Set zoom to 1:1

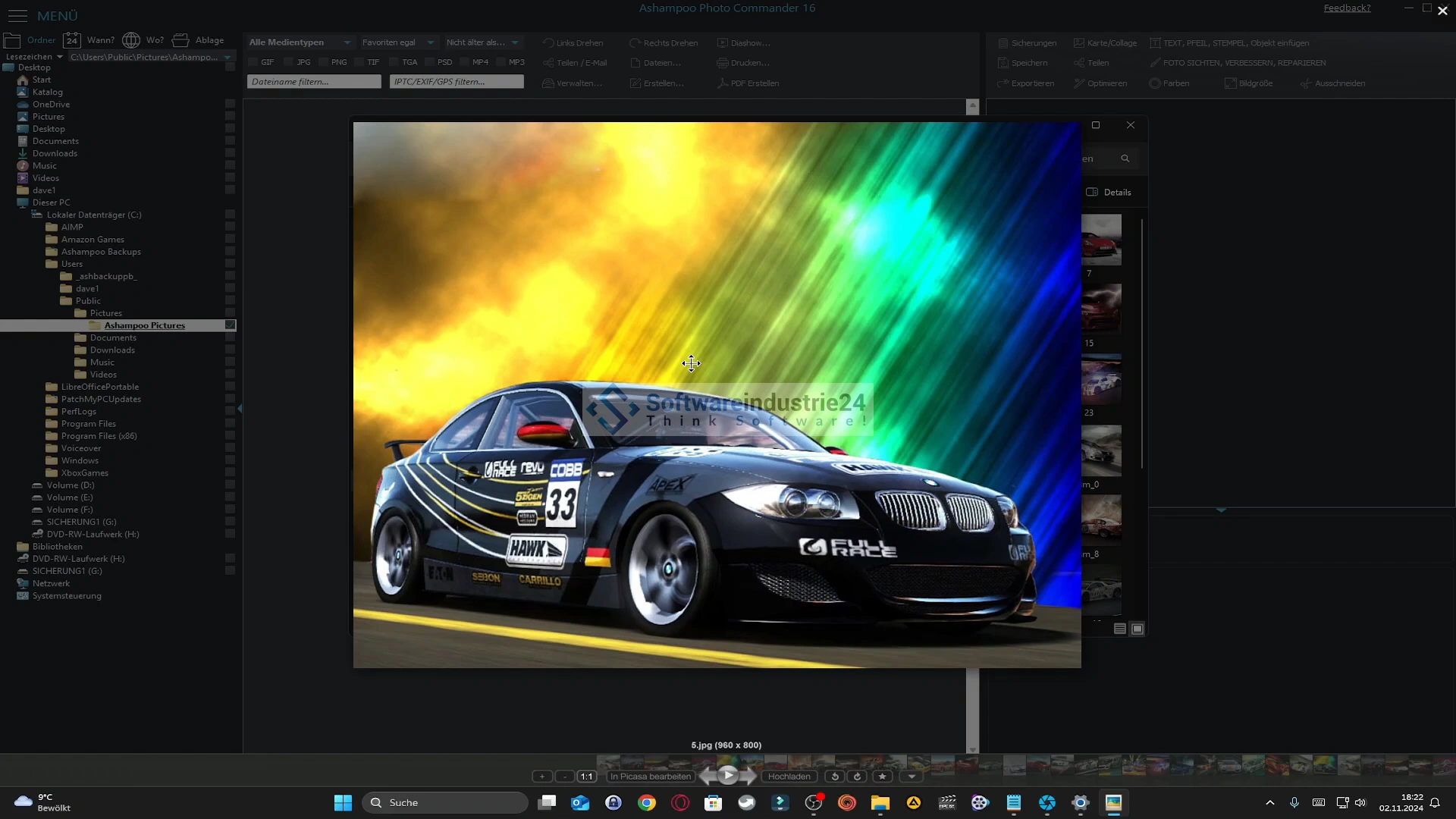tap(587, 777)
